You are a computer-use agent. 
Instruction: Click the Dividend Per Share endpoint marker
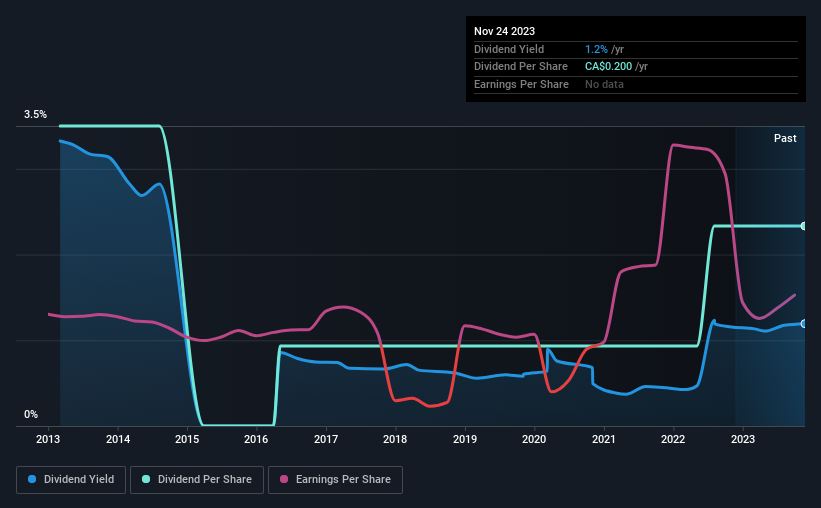point(803,226)
